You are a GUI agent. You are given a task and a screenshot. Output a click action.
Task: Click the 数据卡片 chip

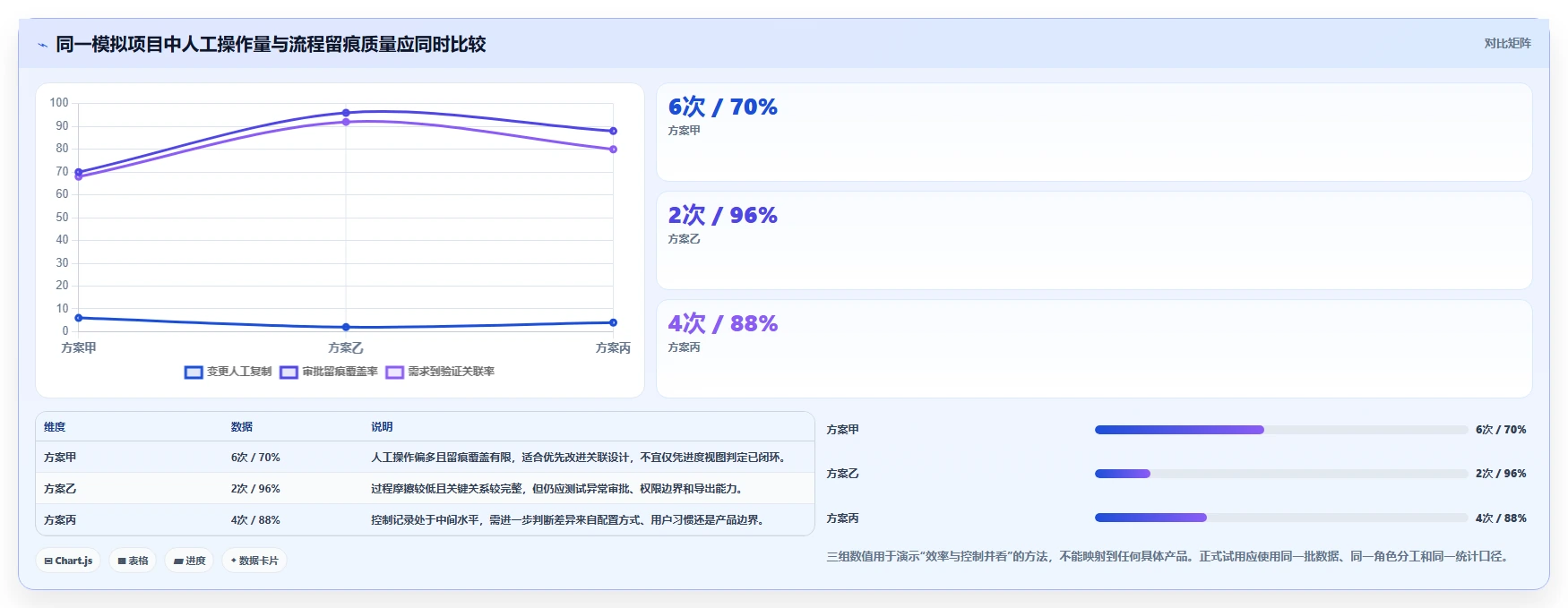click(254, 561)
